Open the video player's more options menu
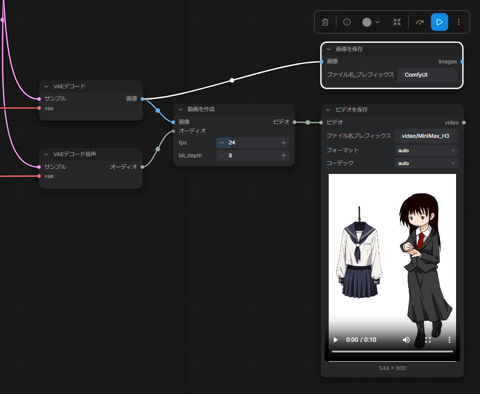Viewport: 480px width, 394px height. 449,340
